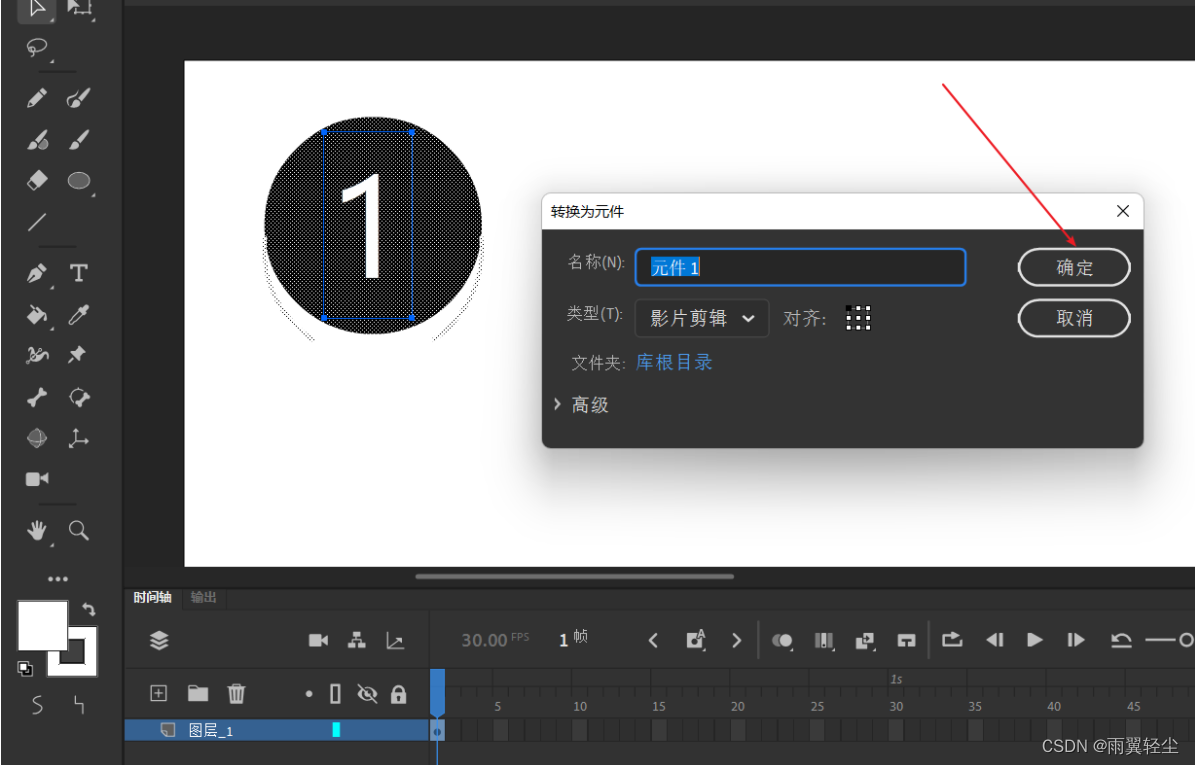Click the cyan color swatch of 图层_1
Viewport: 1195px width, 765px height.
336,730
